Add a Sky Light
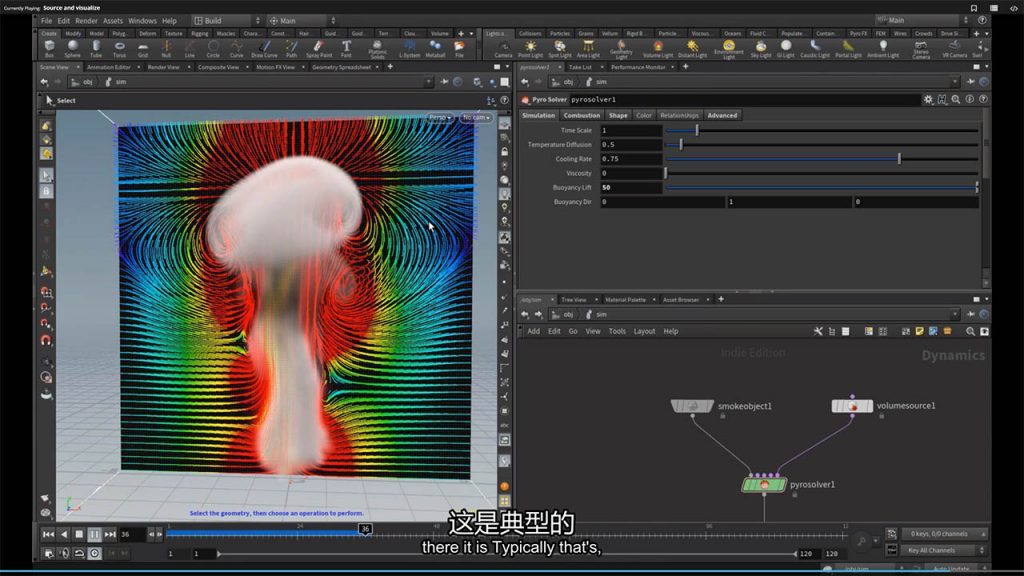This screenshot has width=1024, height=576. click(761, 49)
